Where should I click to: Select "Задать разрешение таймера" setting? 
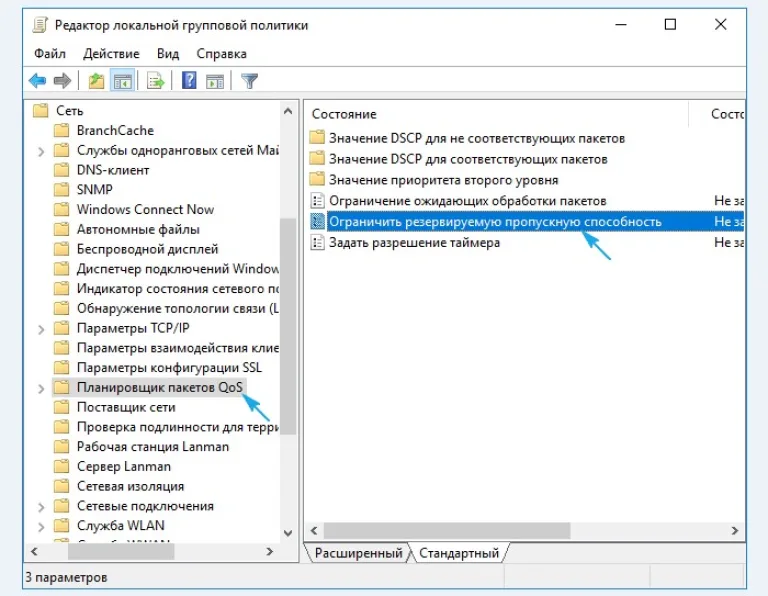(x=414, y=242)
